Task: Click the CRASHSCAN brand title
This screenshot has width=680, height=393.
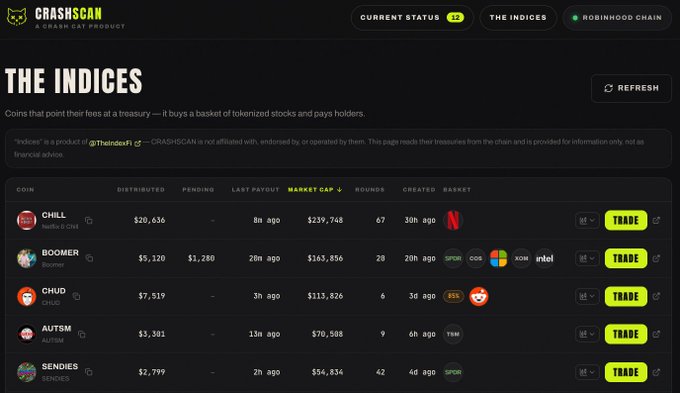Action: [x=68, y=14]
